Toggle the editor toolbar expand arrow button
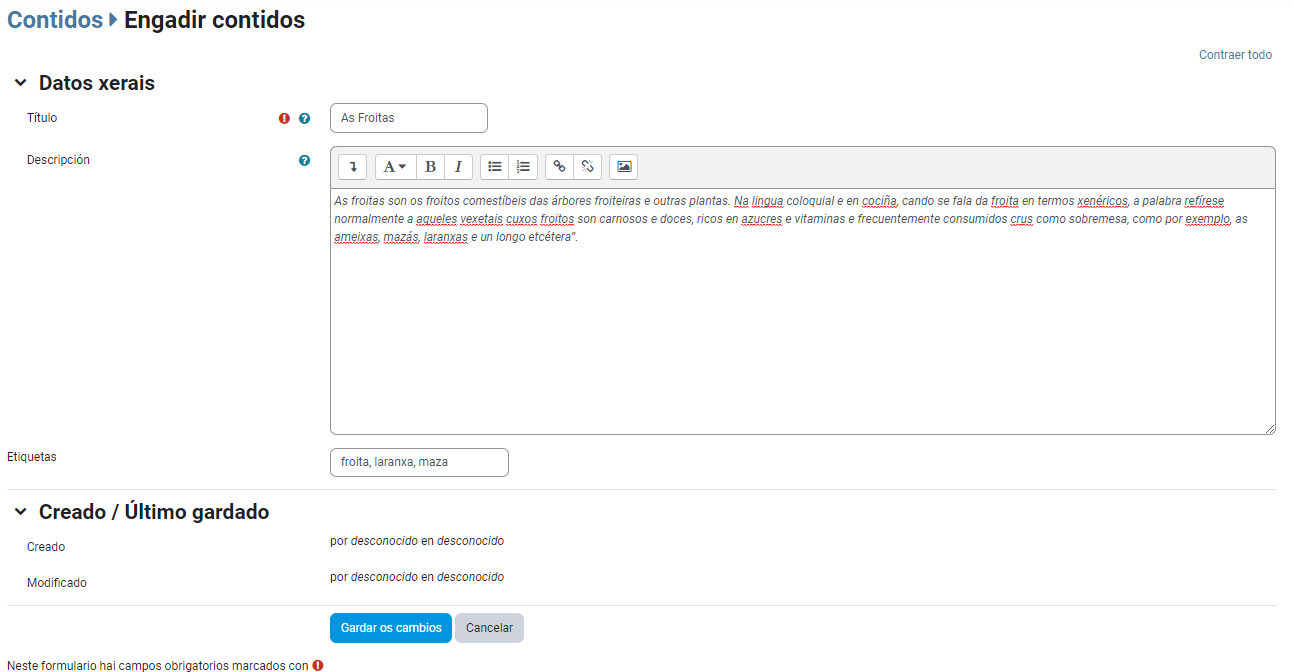 point(352,167)
